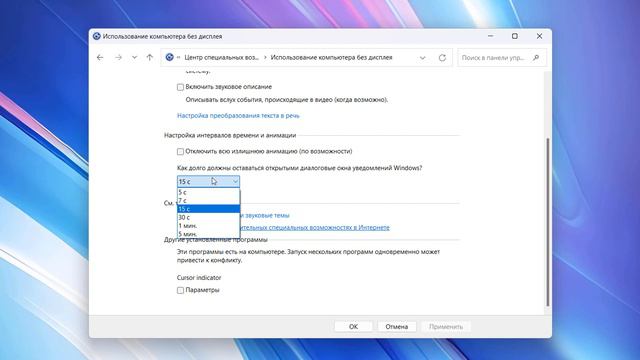Choose highlighted '15 с' list option
640x360 pixels.
click(208, 209)
